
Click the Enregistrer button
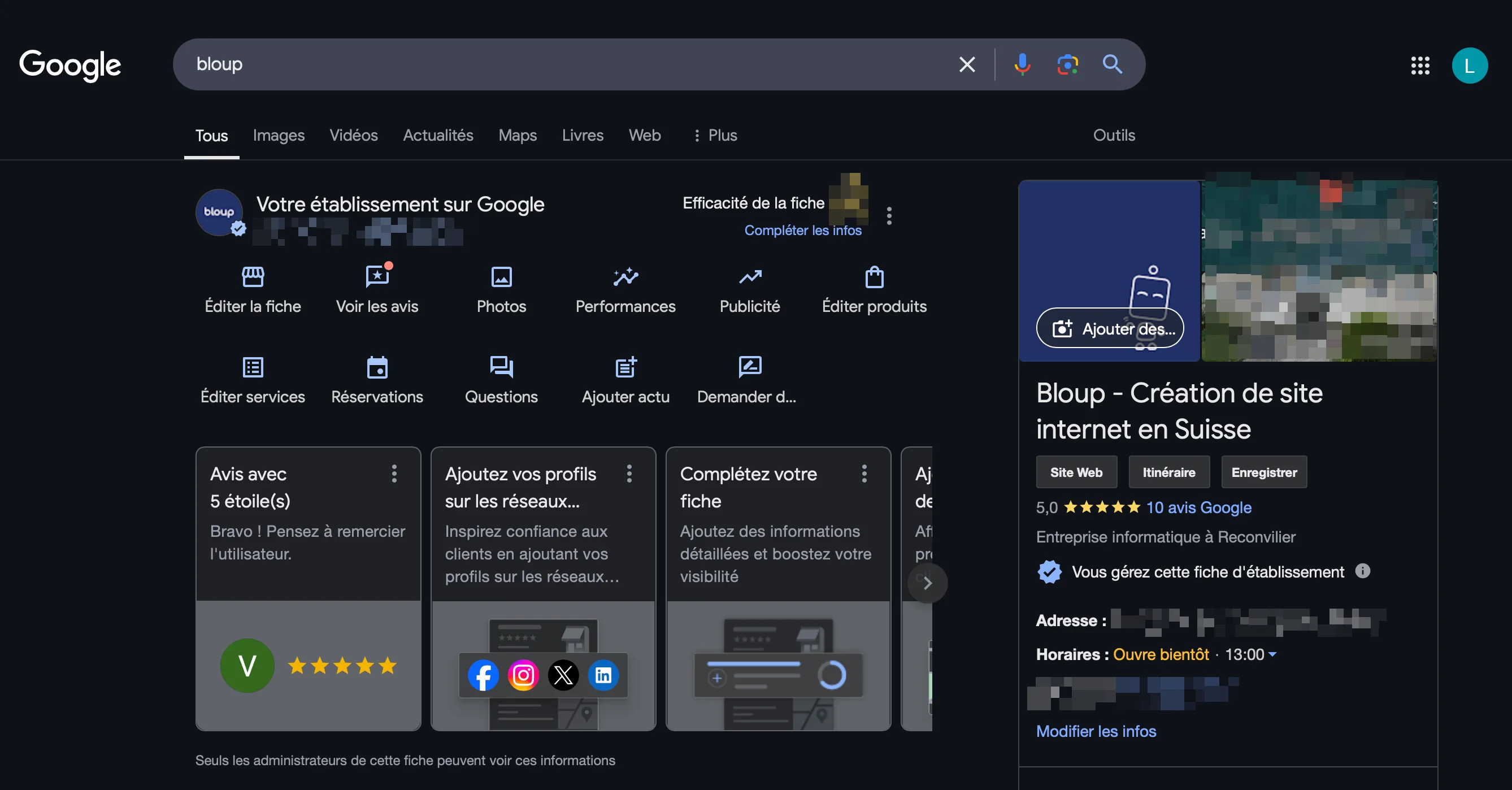(1264, 472)
